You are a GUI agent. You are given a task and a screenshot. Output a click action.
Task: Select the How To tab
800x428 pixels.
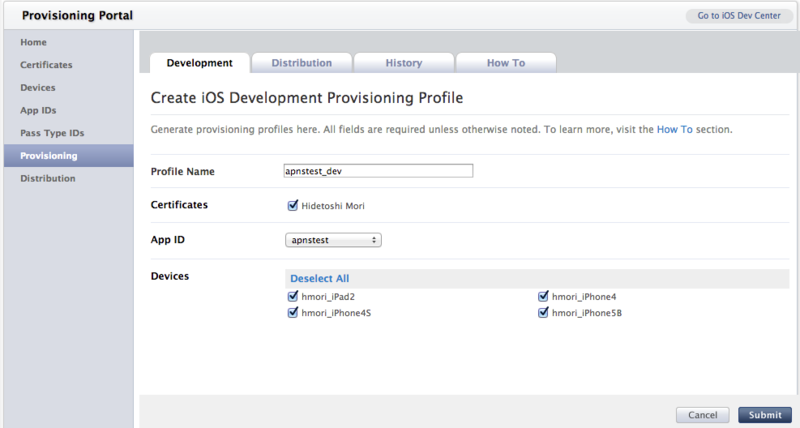(x=506, y=63)
